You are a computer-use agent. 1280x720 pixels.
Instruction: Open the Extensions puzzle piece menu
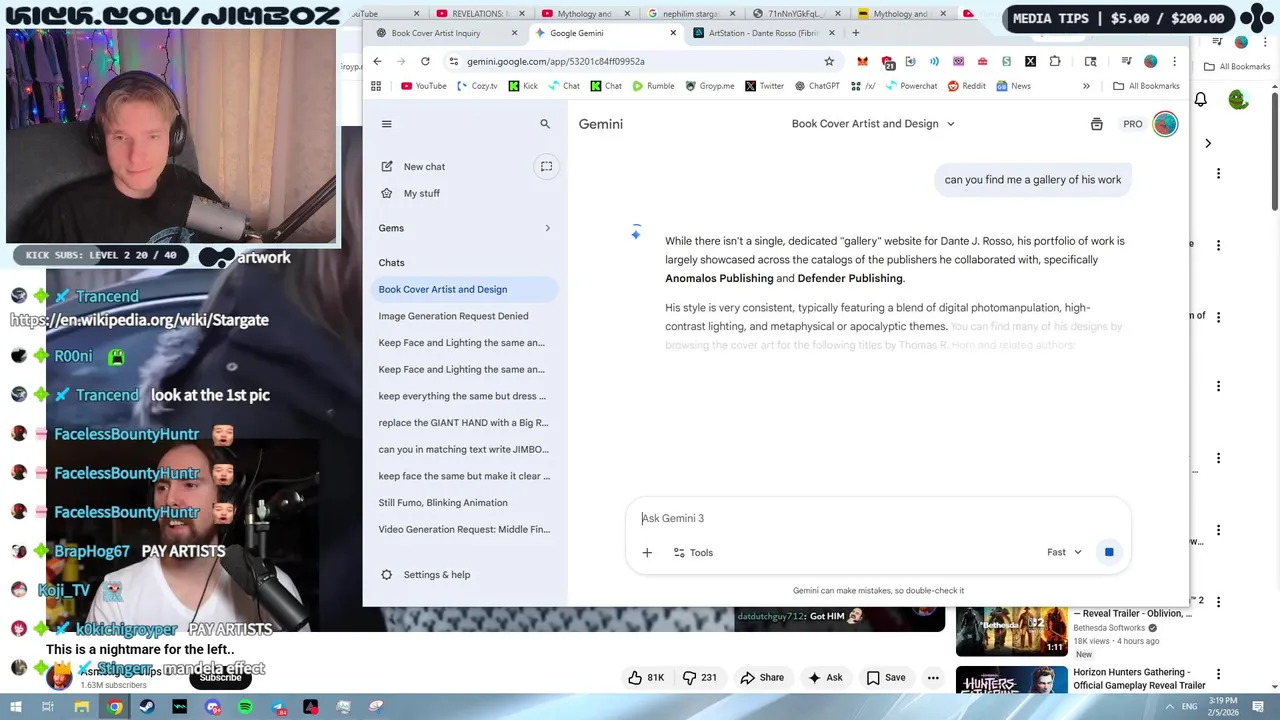pos(1055,61)
